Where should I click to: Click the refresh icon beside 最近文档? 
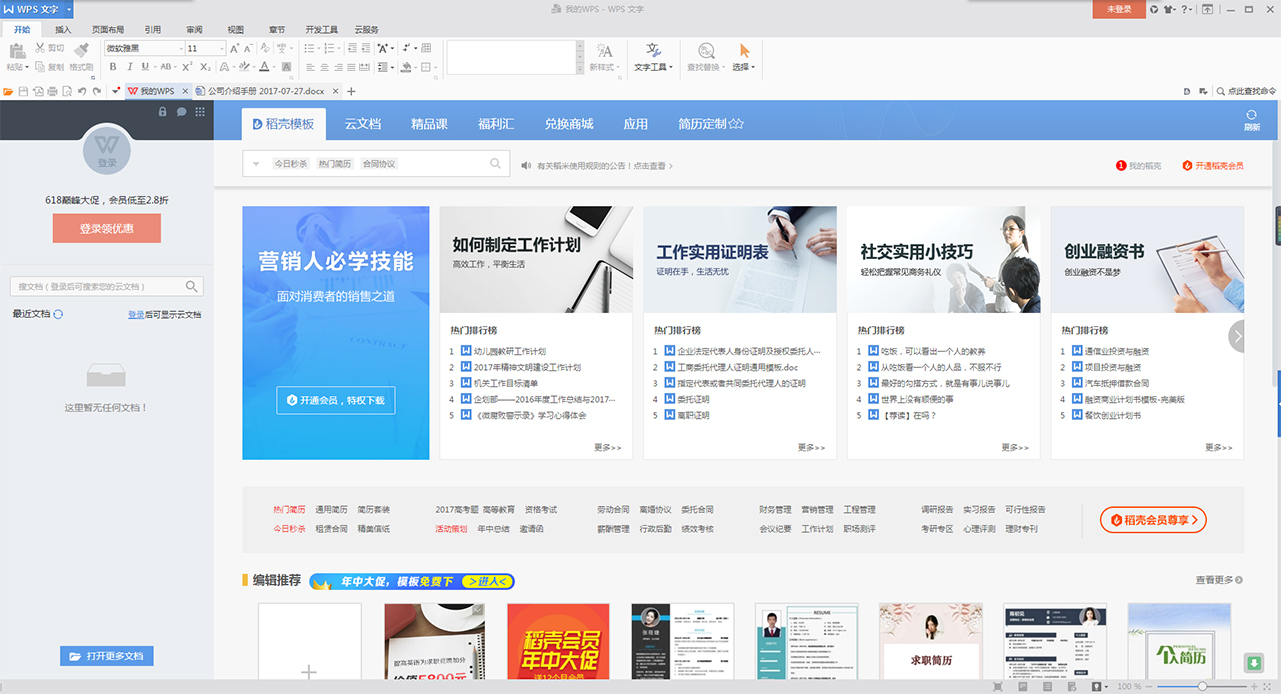[x=58, y=314]
